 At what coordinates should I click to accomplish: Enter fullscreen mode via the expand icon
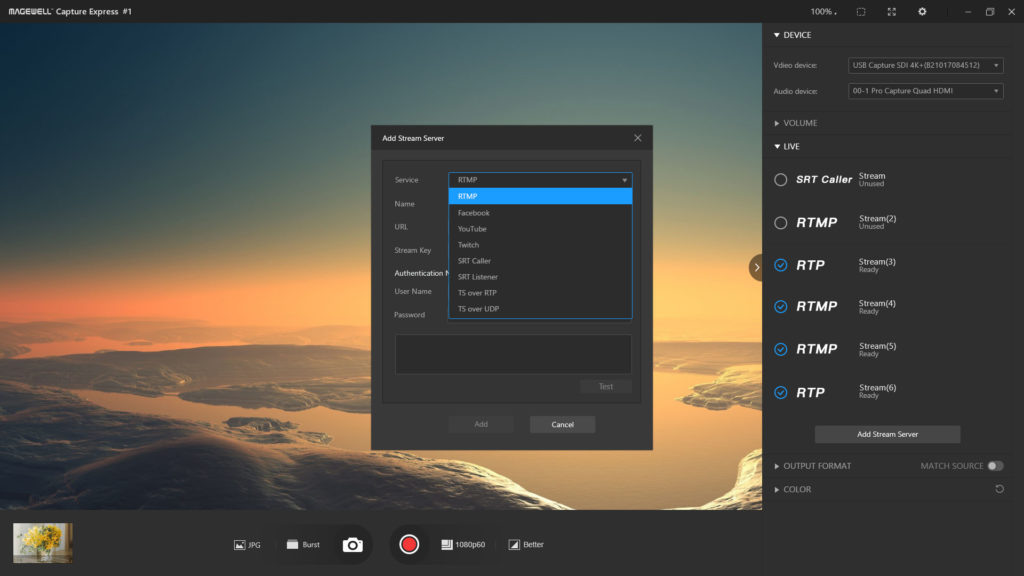890,11
